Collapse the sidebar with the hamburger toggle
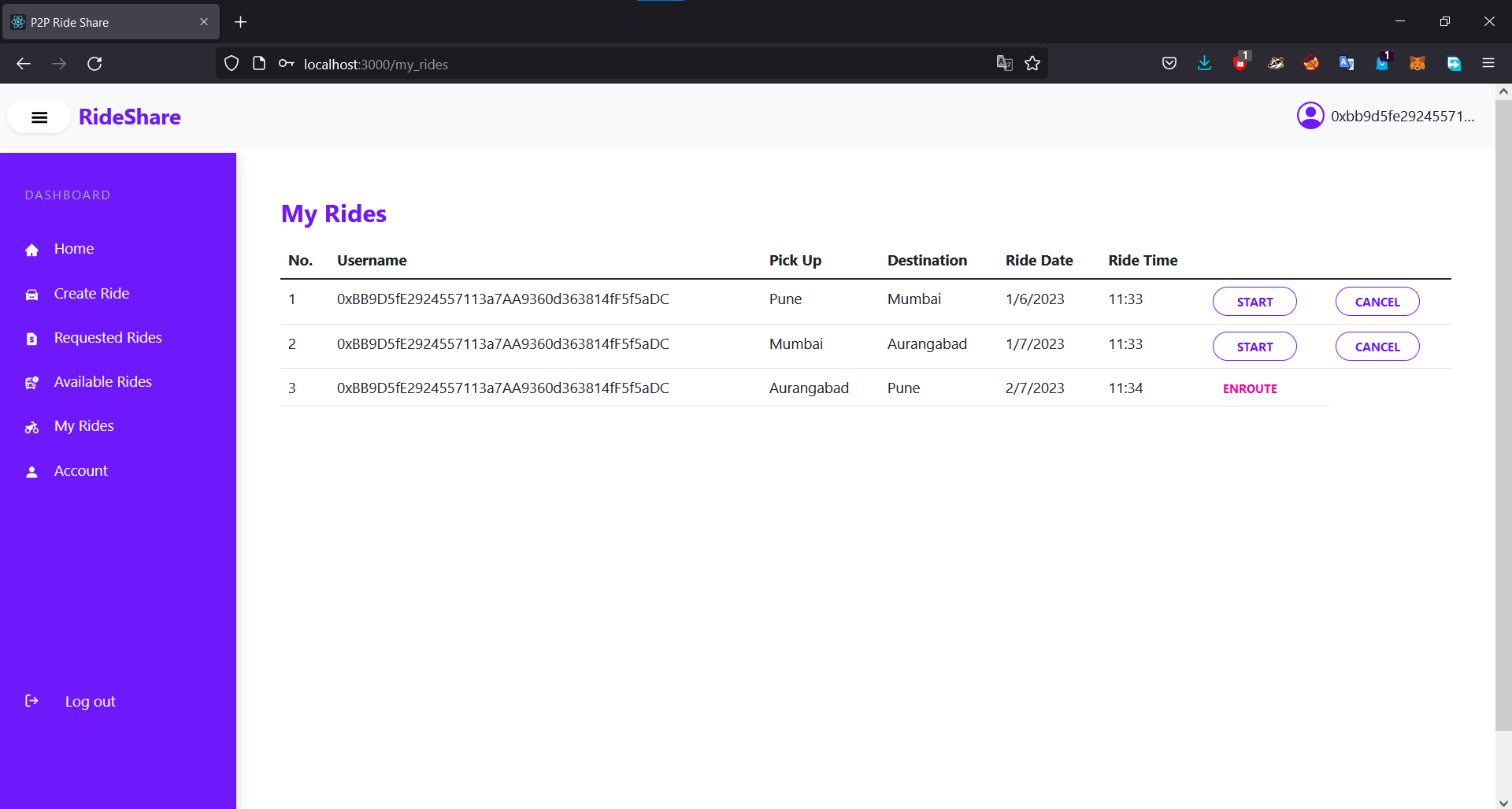Screen dimensions: 1512x809 [39, 117]
